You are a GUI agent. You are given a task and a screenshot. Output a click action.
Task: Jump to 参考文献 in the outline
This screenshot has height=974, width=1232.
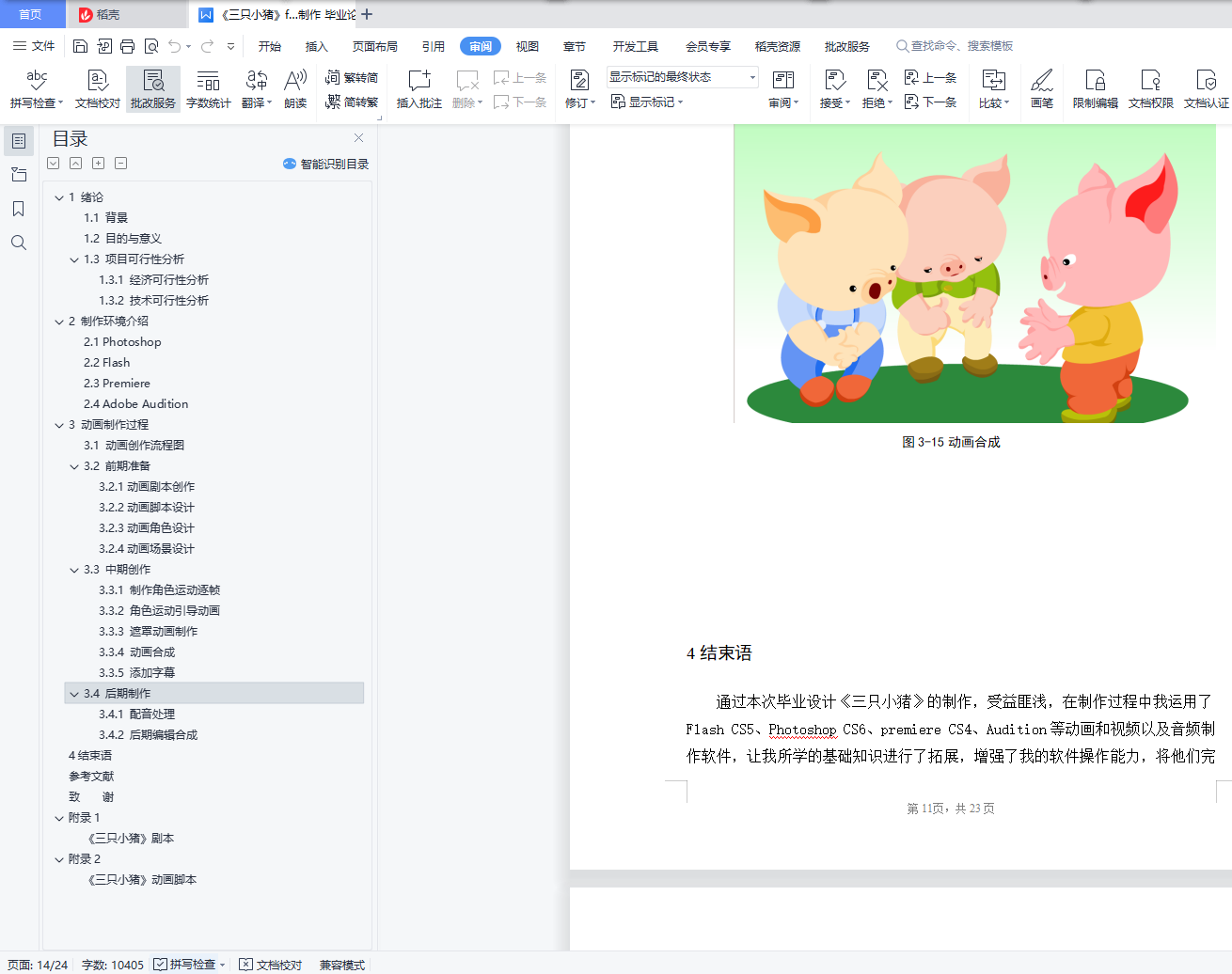91,777
